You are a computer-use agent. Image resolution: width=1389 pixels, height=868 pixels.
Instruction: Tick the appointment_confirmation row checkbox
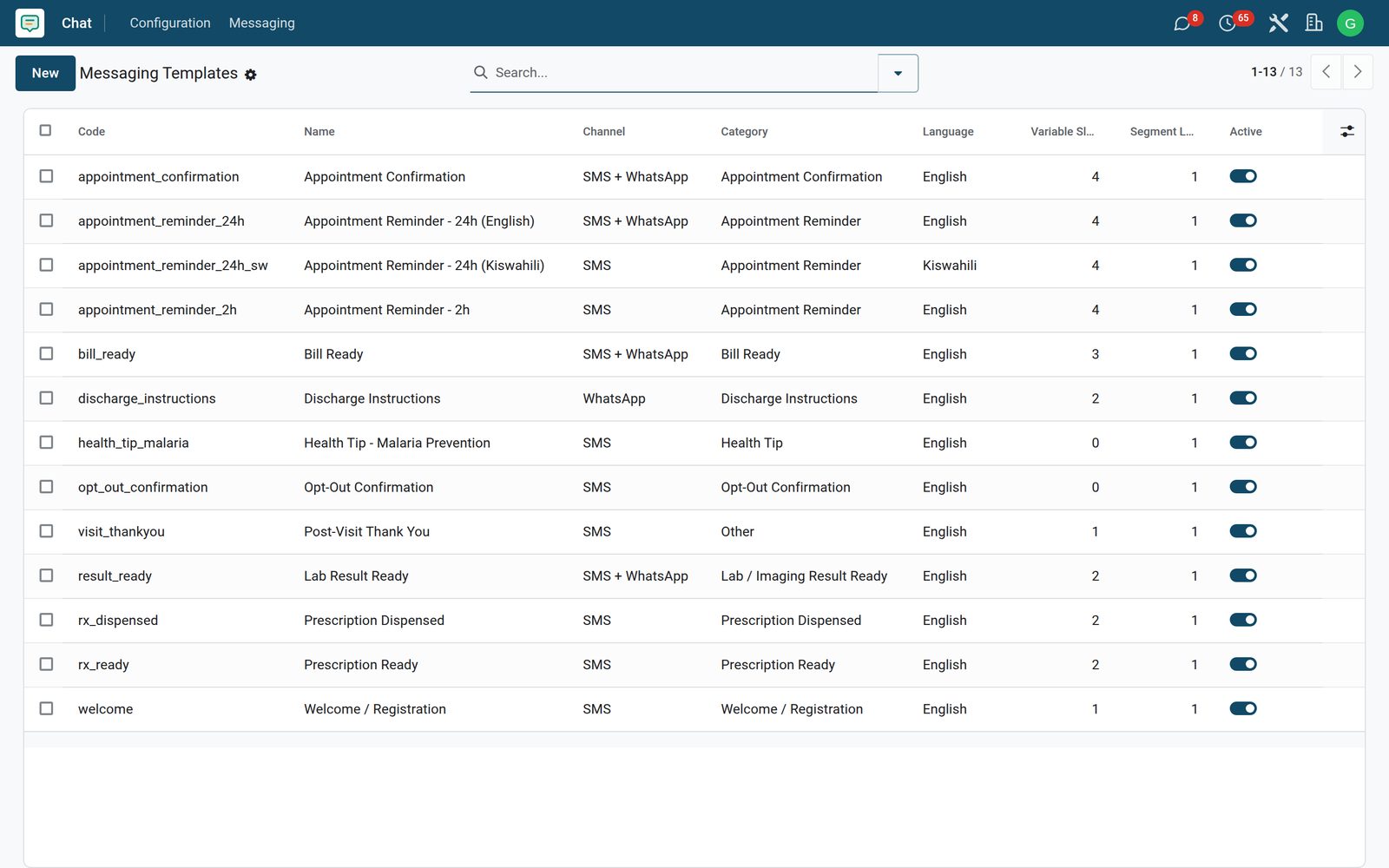46,176
